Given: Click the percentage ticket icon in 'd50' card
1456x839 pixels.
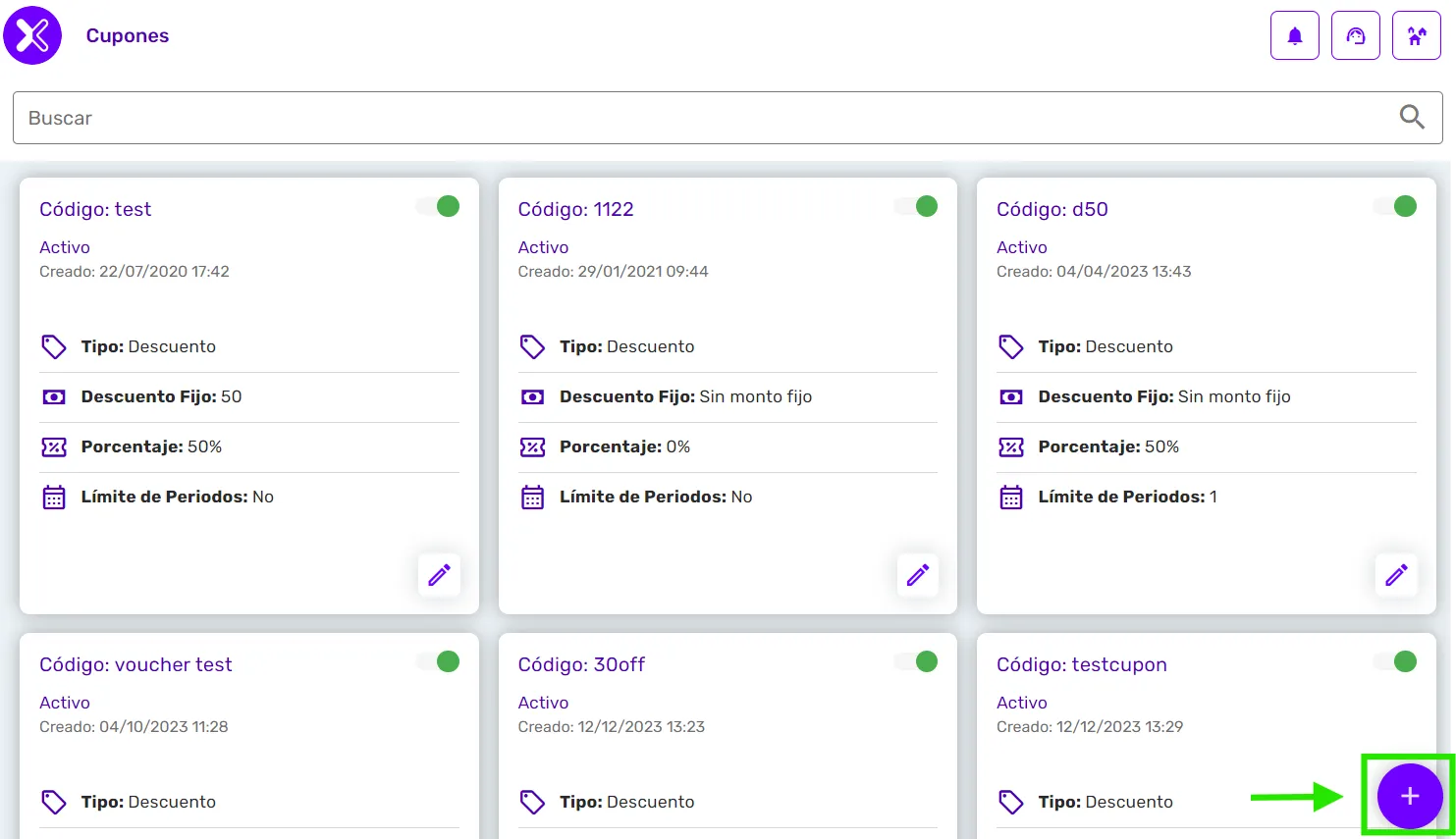Looking at the screenshot, I should 1011,446.
